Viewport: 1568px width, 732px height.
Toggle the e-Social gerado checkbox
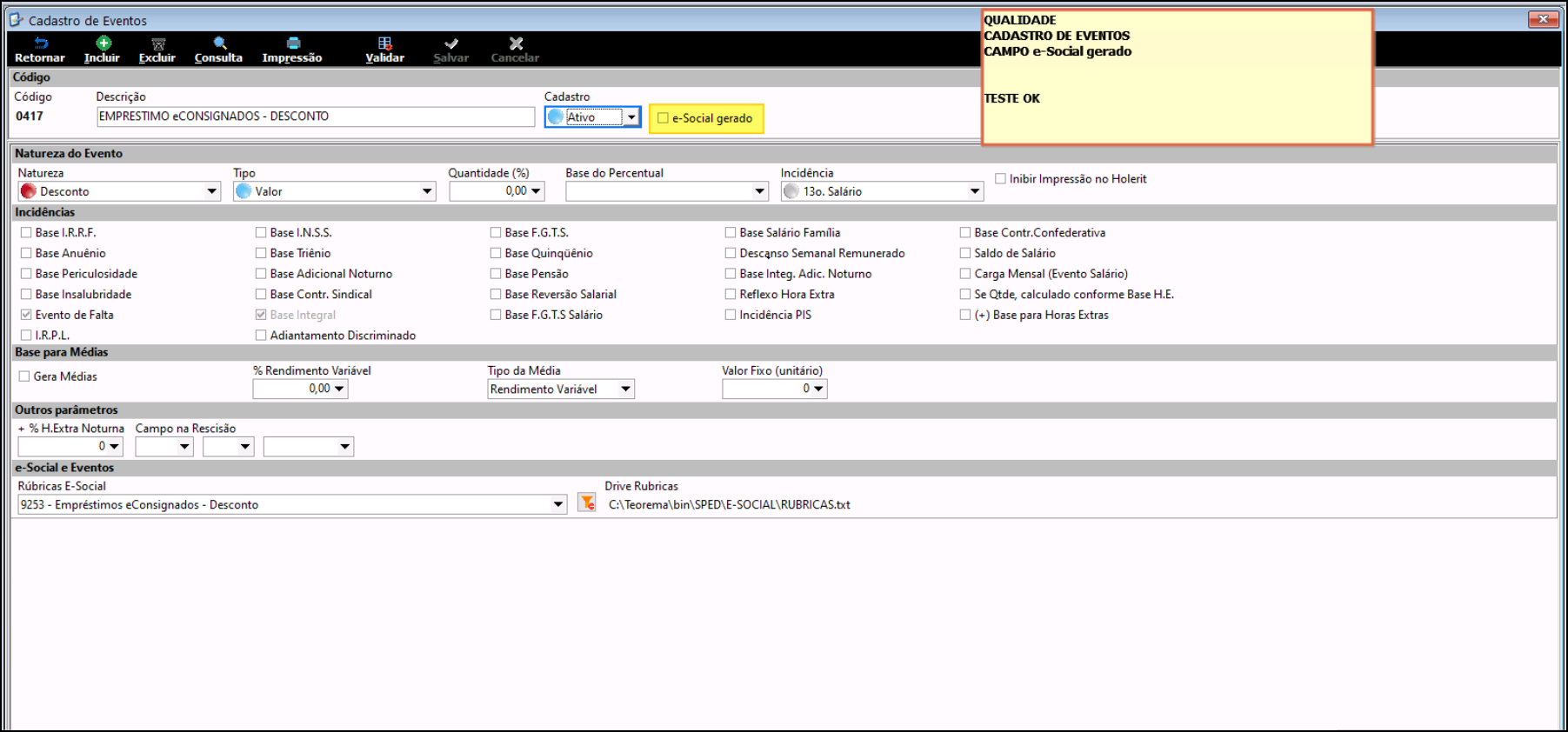(x=663, y=118)
